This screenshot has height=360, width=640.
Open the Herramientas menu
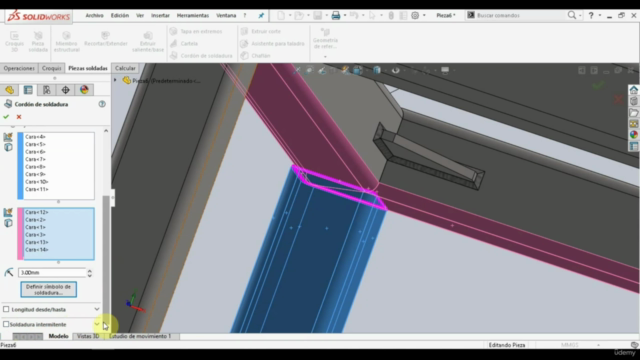pyautogui.click(x=193, y=16)
